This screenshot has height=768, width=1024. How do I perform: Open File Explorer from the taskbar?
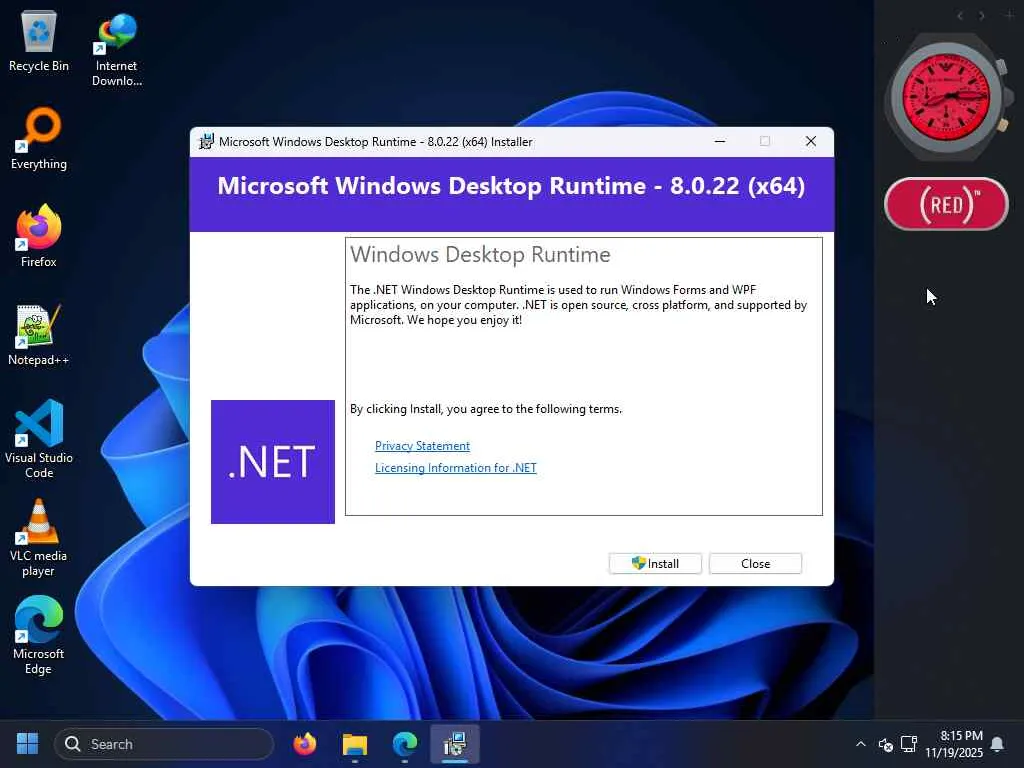355,744
